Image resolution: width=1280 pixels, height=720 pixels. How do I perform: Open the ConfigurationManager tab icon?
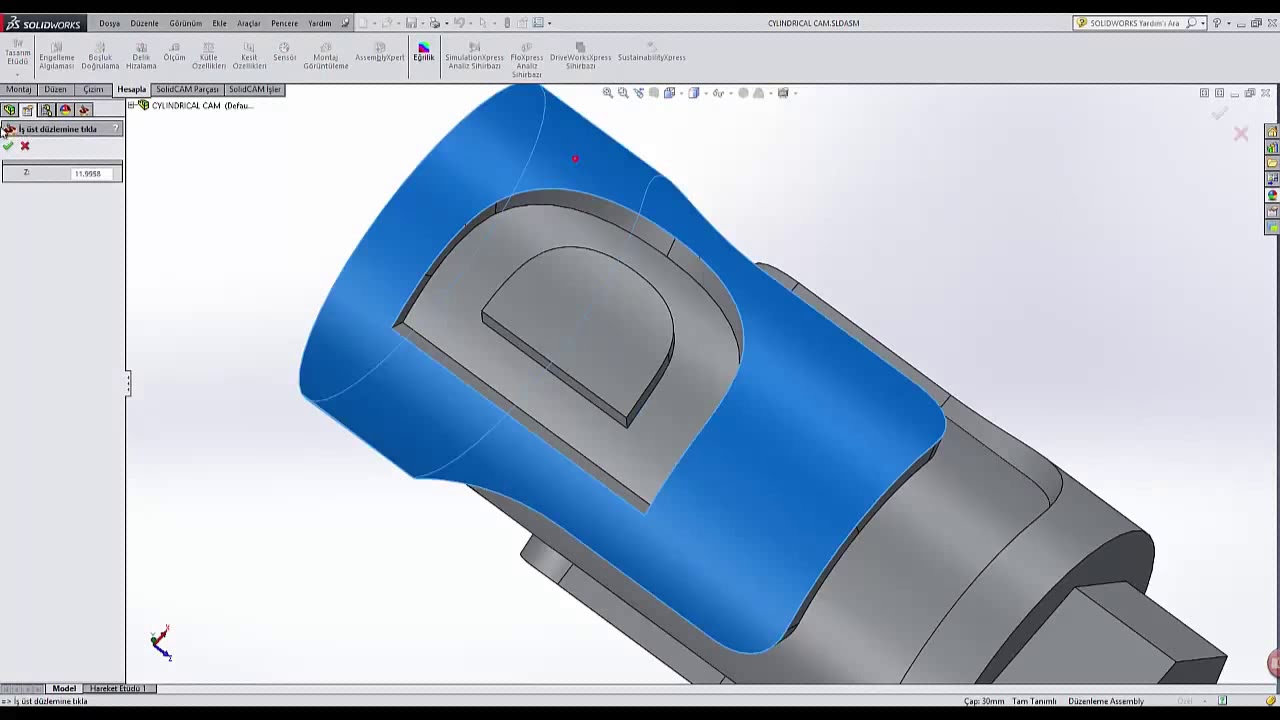[47, 110]
